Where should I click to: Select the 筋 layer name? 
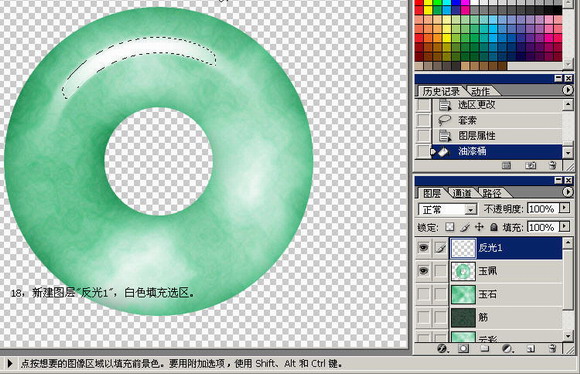[x=483, y=317]
